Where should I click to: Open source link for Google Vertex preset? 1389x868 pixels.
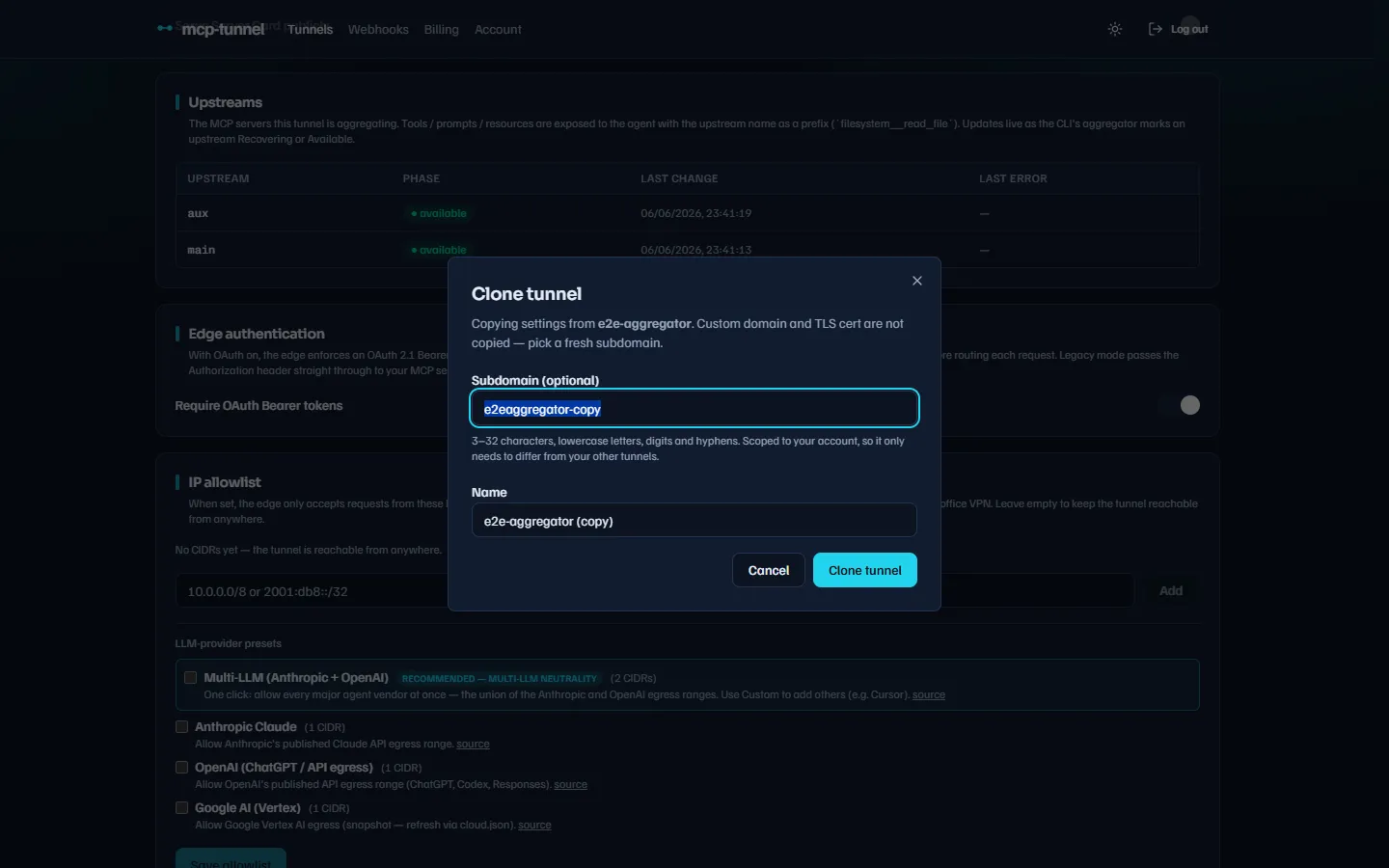coord(534,825)
